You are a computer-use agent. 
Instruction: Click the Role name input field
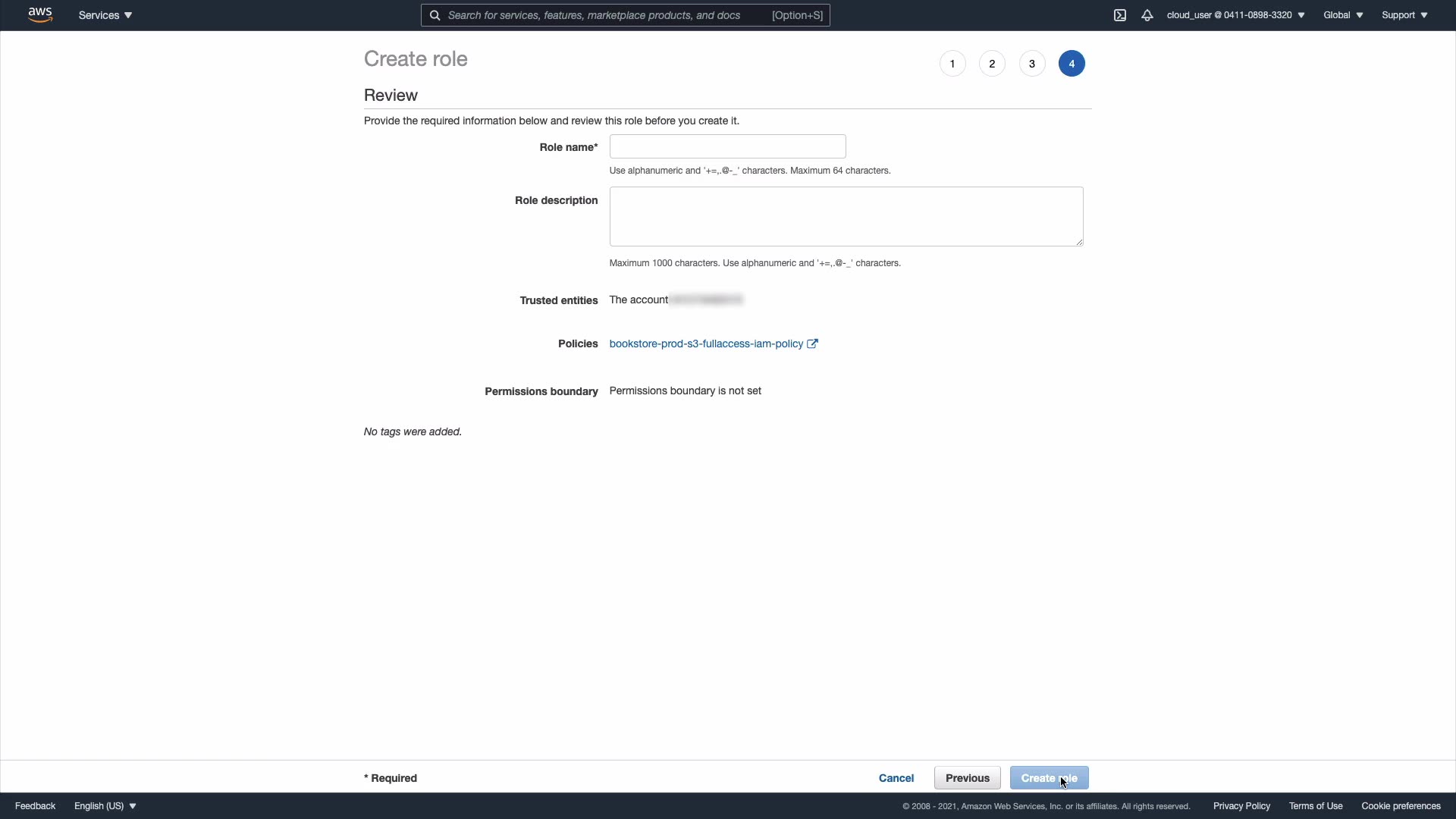point(727,146)
